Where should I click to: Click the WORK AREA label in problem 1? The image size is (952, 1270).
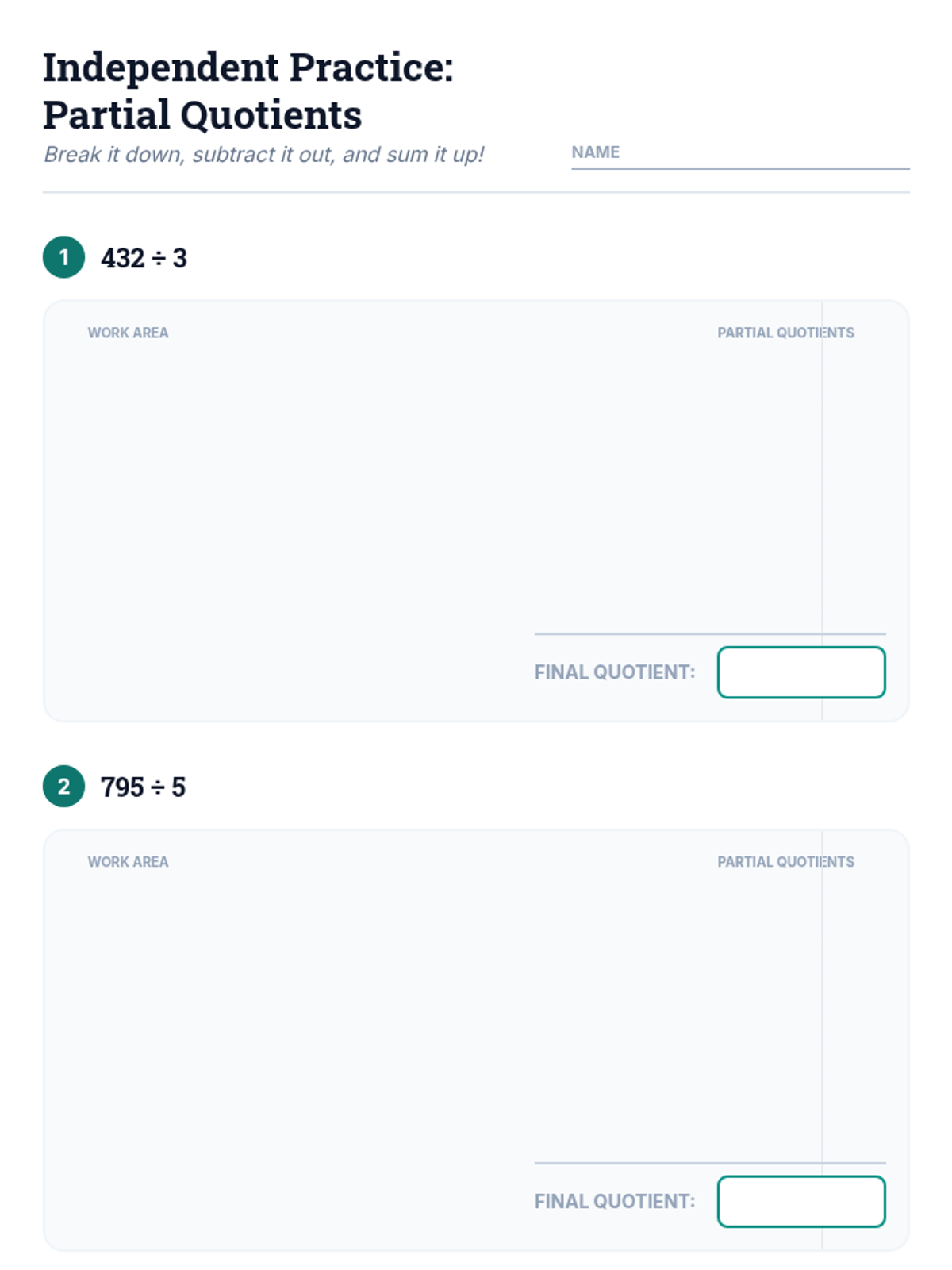coord(128,333)
